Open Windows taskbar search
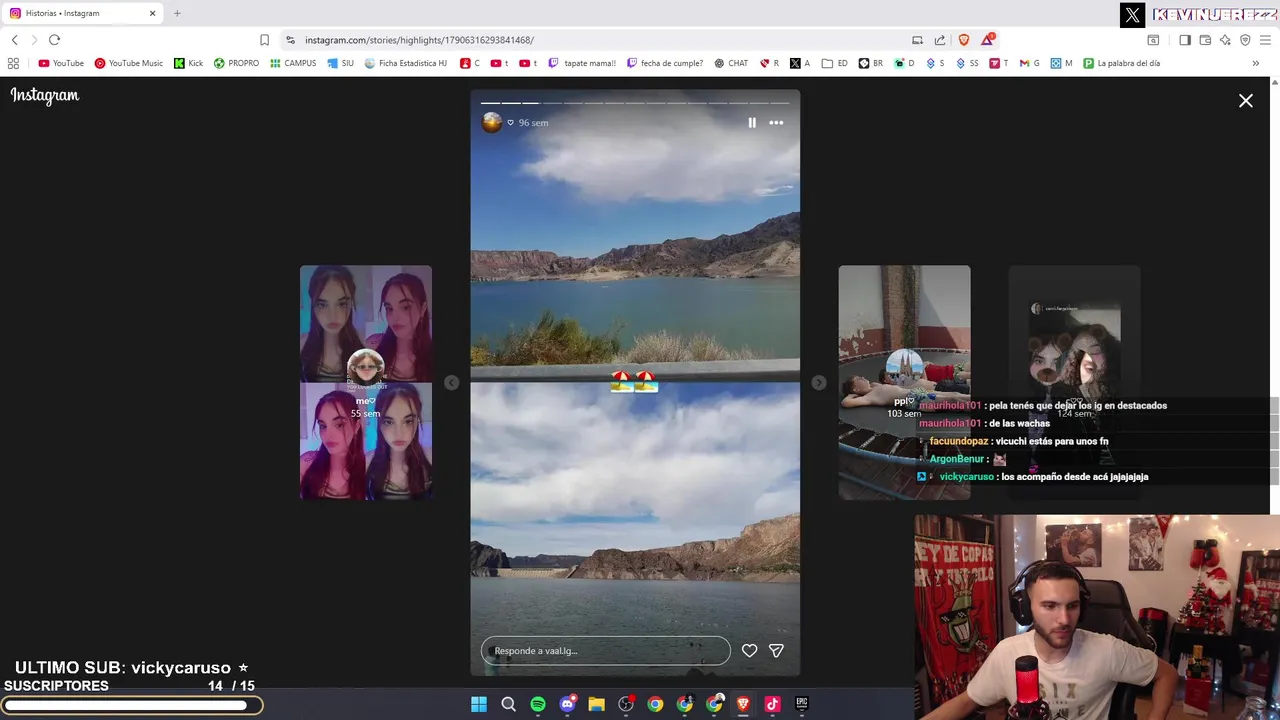Image resolution: width=1280 pixels, height=720 pixels. tap(508, 704)
